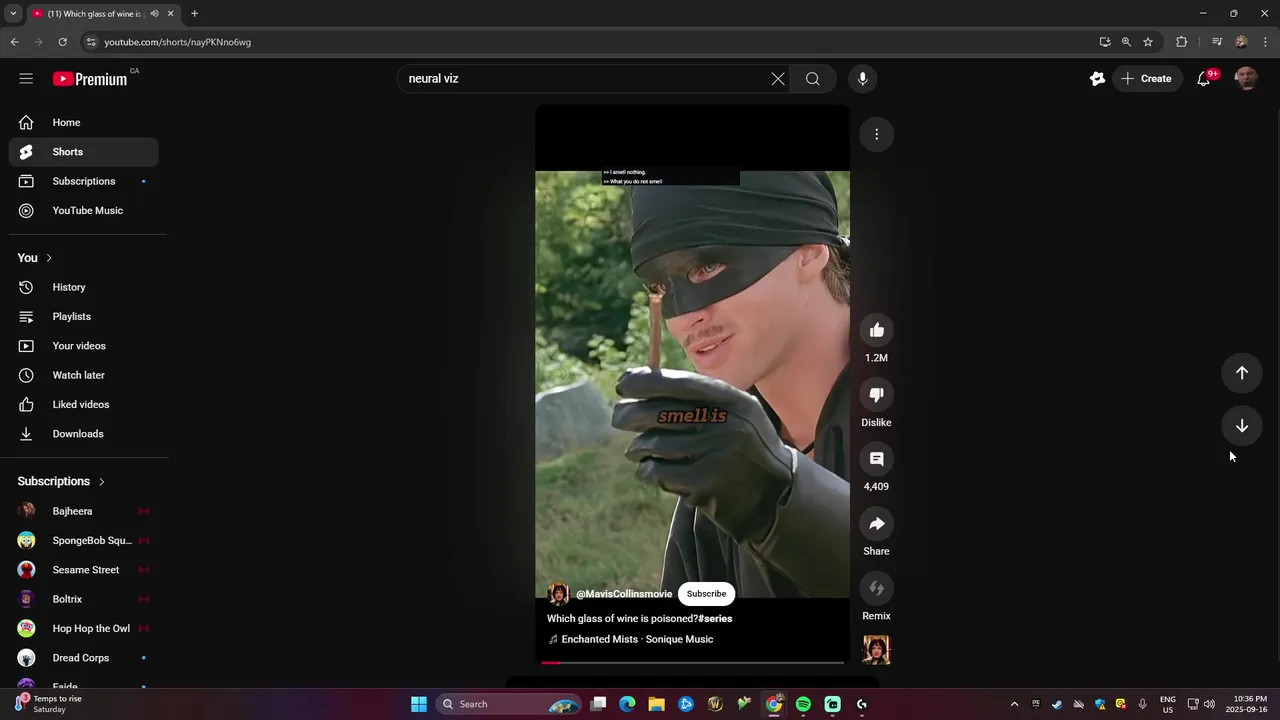
Task: Clear the search box with the X
Action: click(778, 79)
